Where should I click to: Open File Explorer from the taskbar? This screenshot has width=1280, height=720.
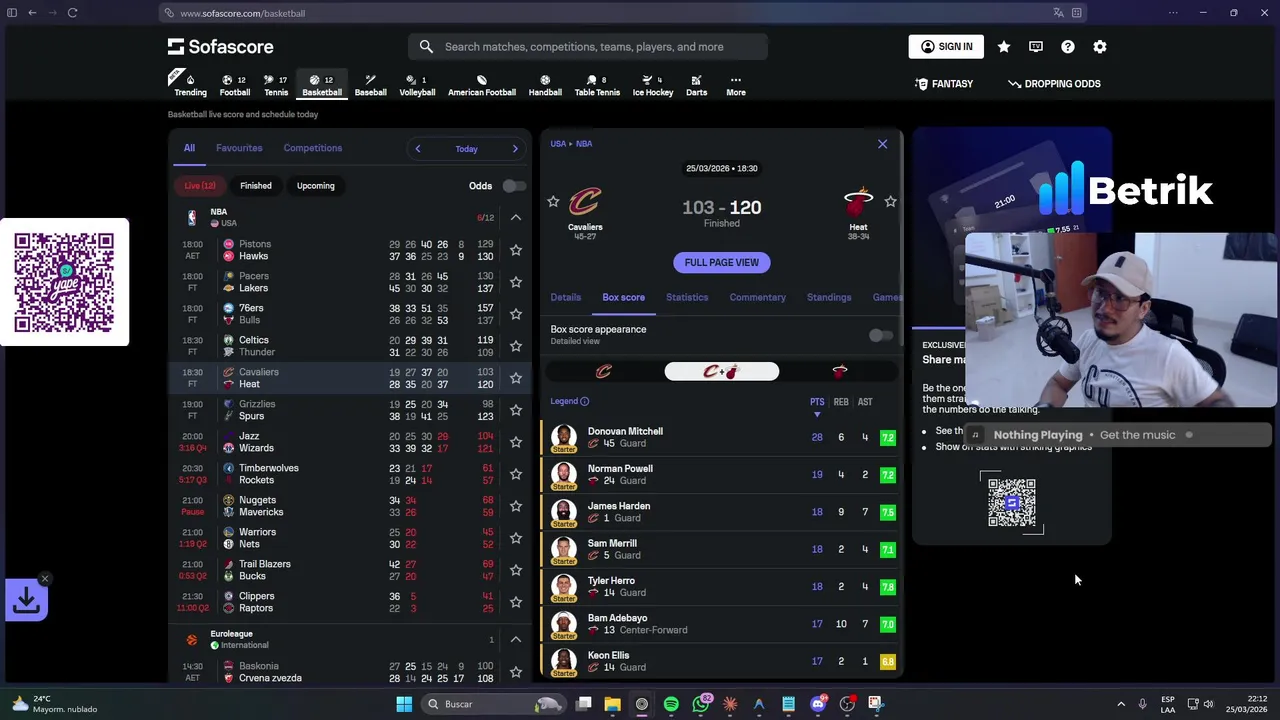tap(613, 704)
